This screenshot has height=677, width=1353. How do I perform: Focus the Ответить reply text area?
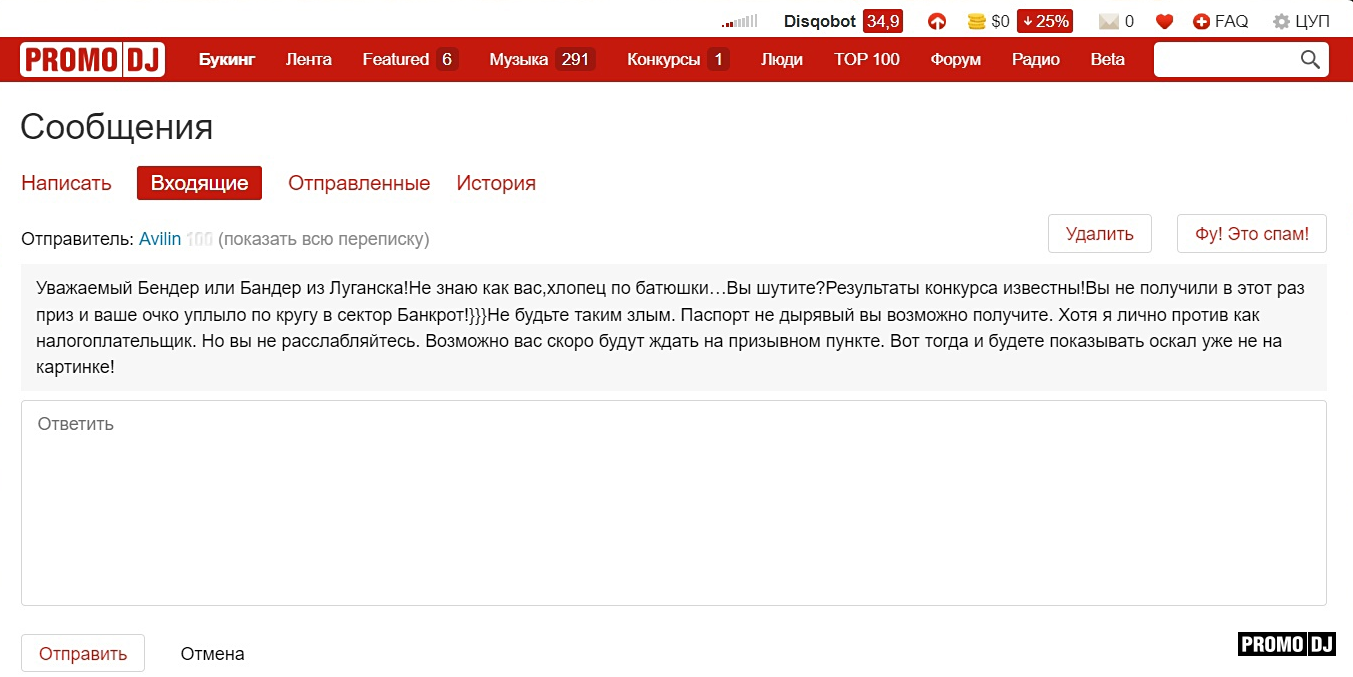[673, 503]
